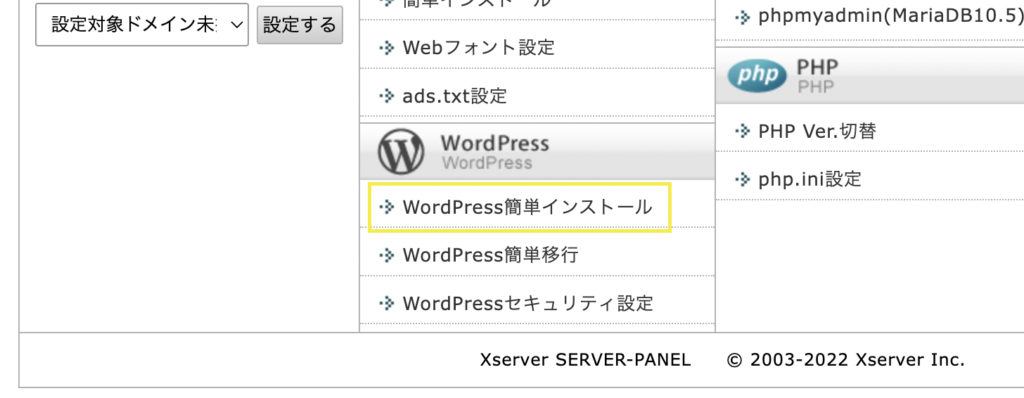
Task: Open Webフォント設定 link
Action: coord(479,48)
